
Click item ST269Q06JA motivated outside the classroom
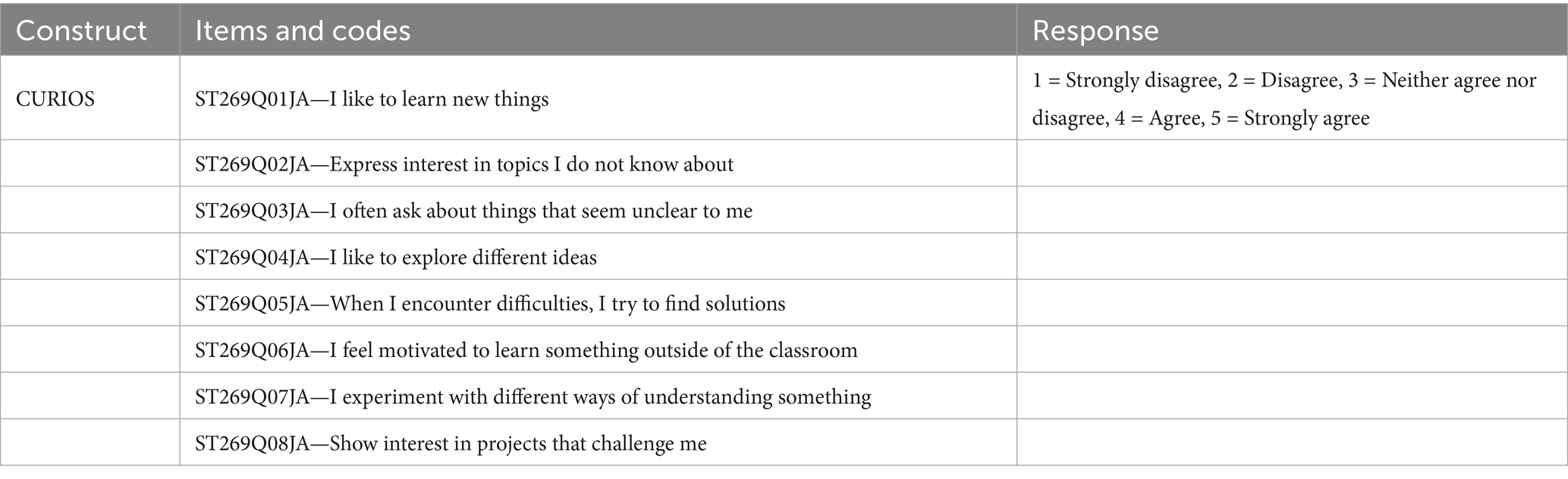click(x=526, y=349)
